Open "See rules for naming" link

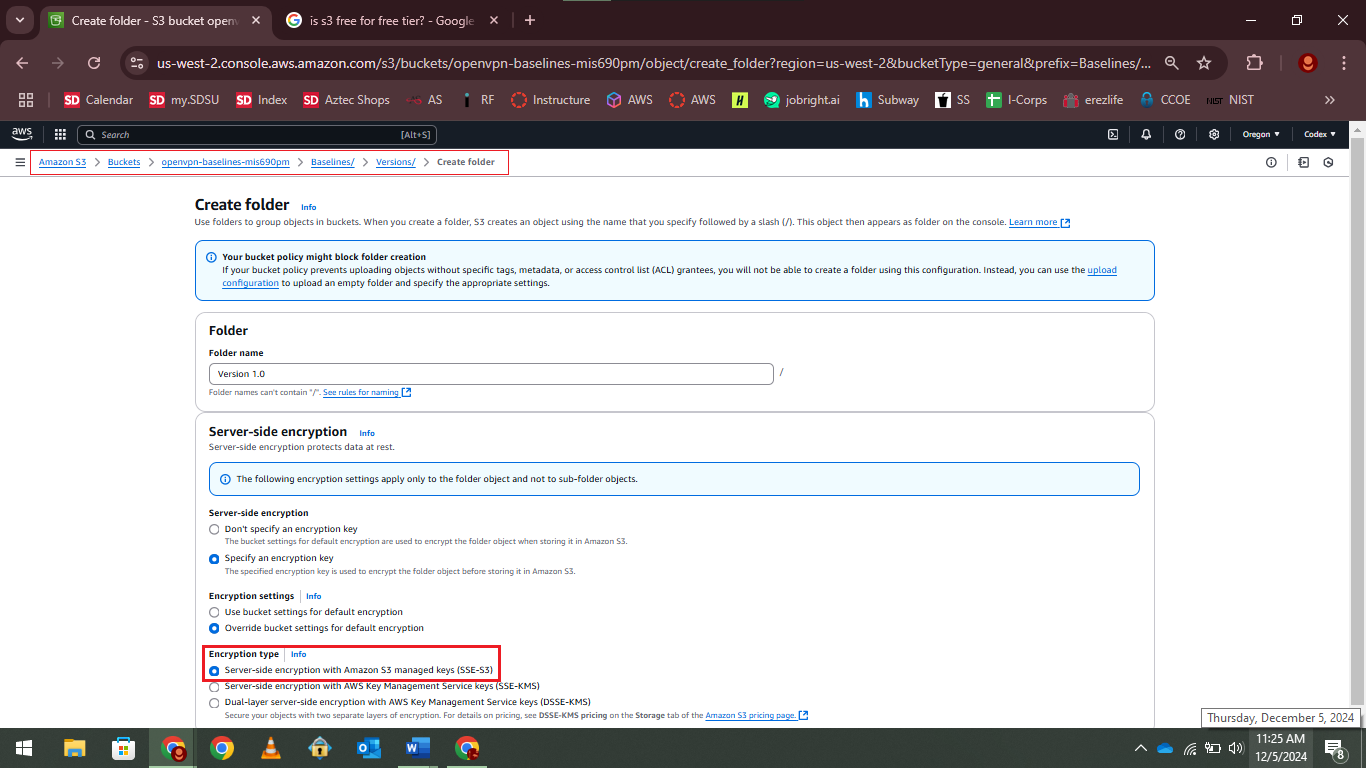click(x=366, y=392)
